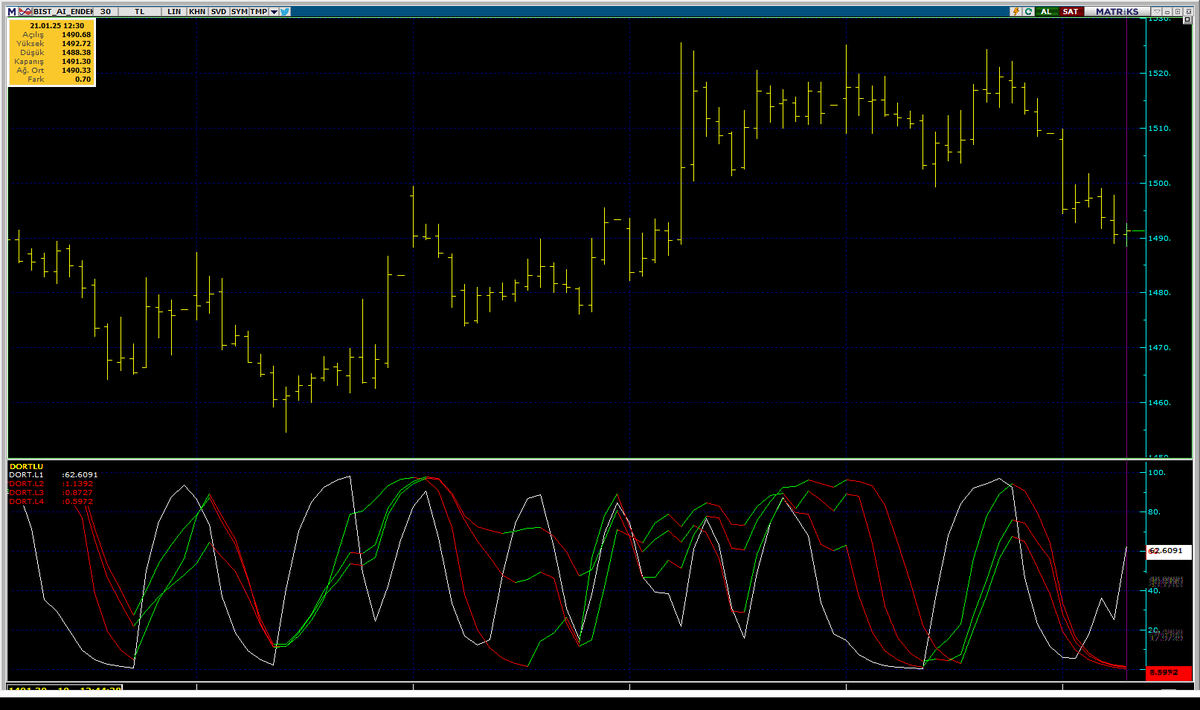The width and height of the screenshot is (1200, 710).
Task: Open the TL currency selector
Action: point(139,11)
